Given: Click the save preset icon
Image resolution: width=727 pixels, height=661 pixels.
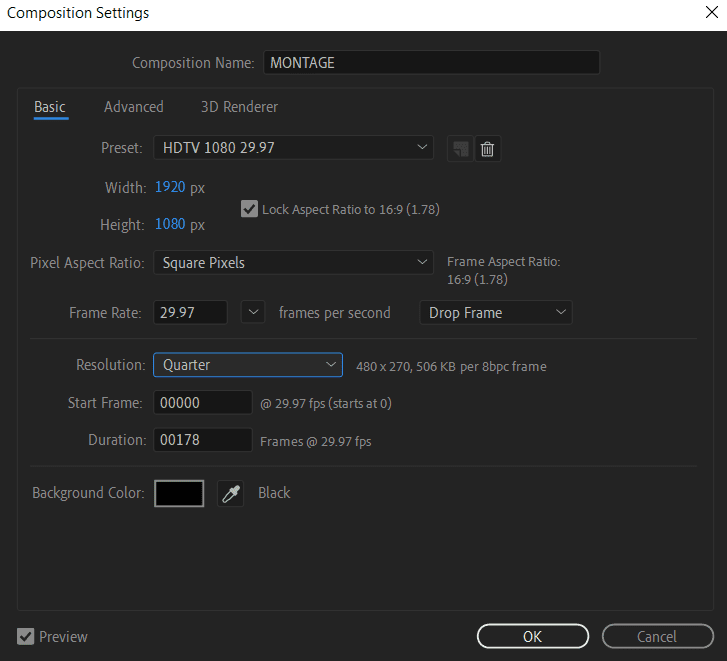Looking at the screenshot, I should (x=460, y=149).
